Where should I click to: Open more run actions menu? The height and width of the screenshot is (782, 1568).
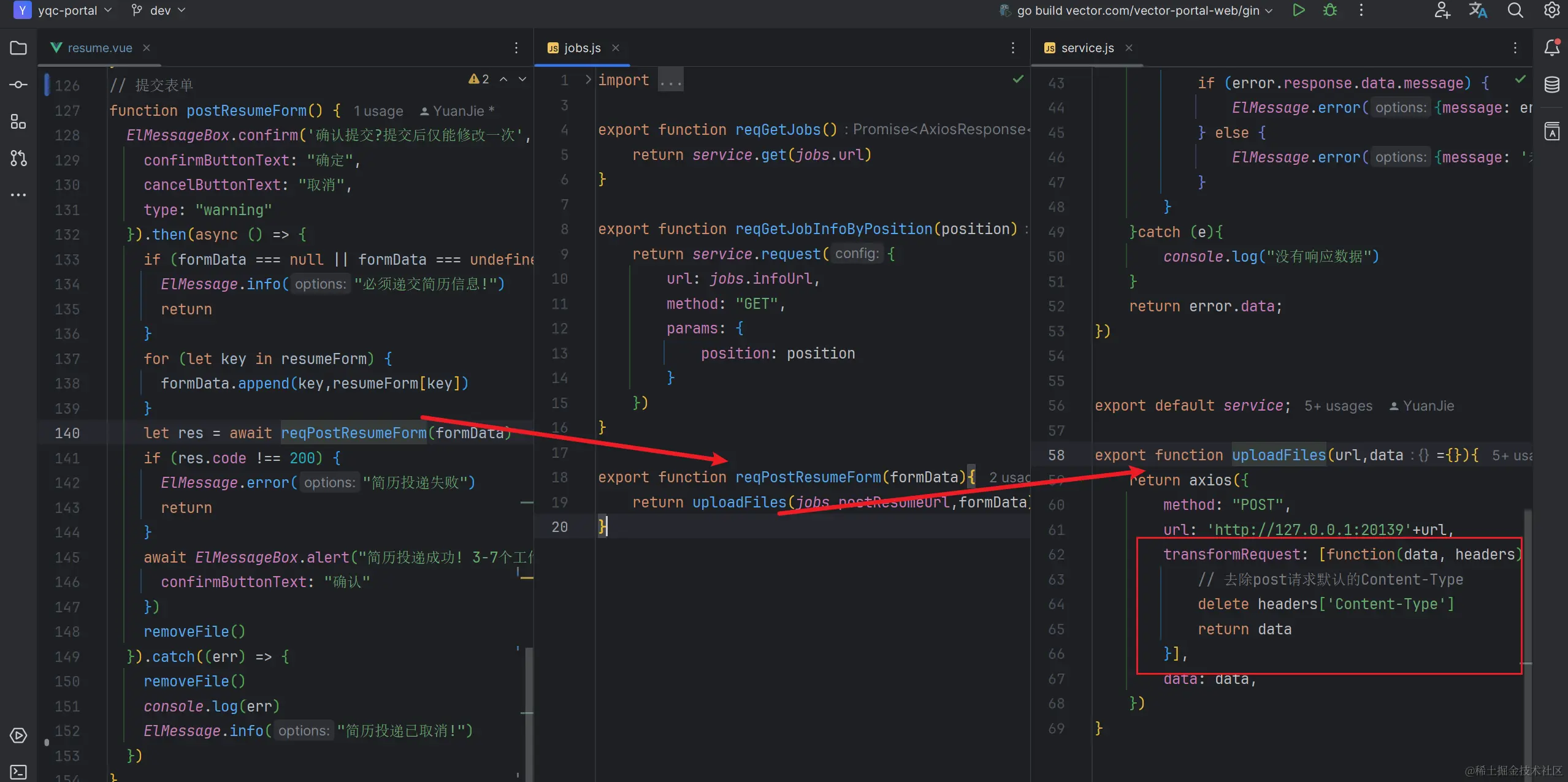click(x=1361, y=10)
